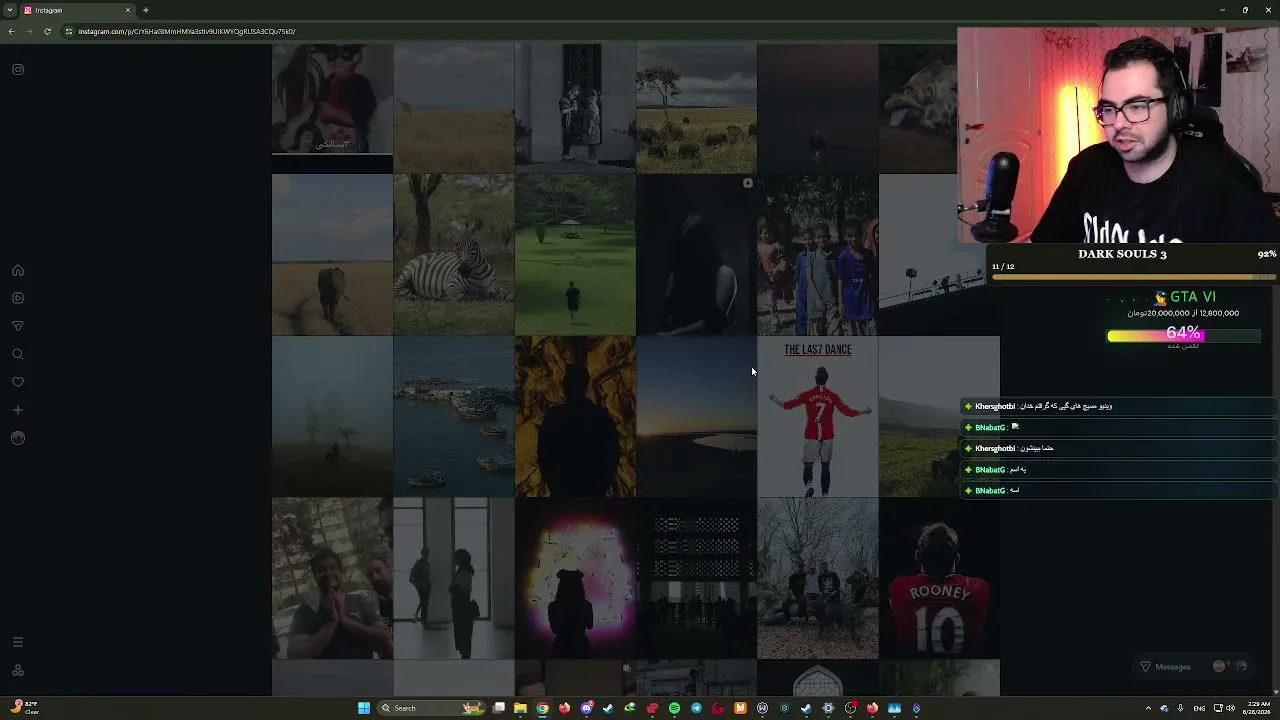Image resolution: width=1280 pixels, height=720 pixels.
Task: View site information icon in address bar
Action: coord(68,31)
